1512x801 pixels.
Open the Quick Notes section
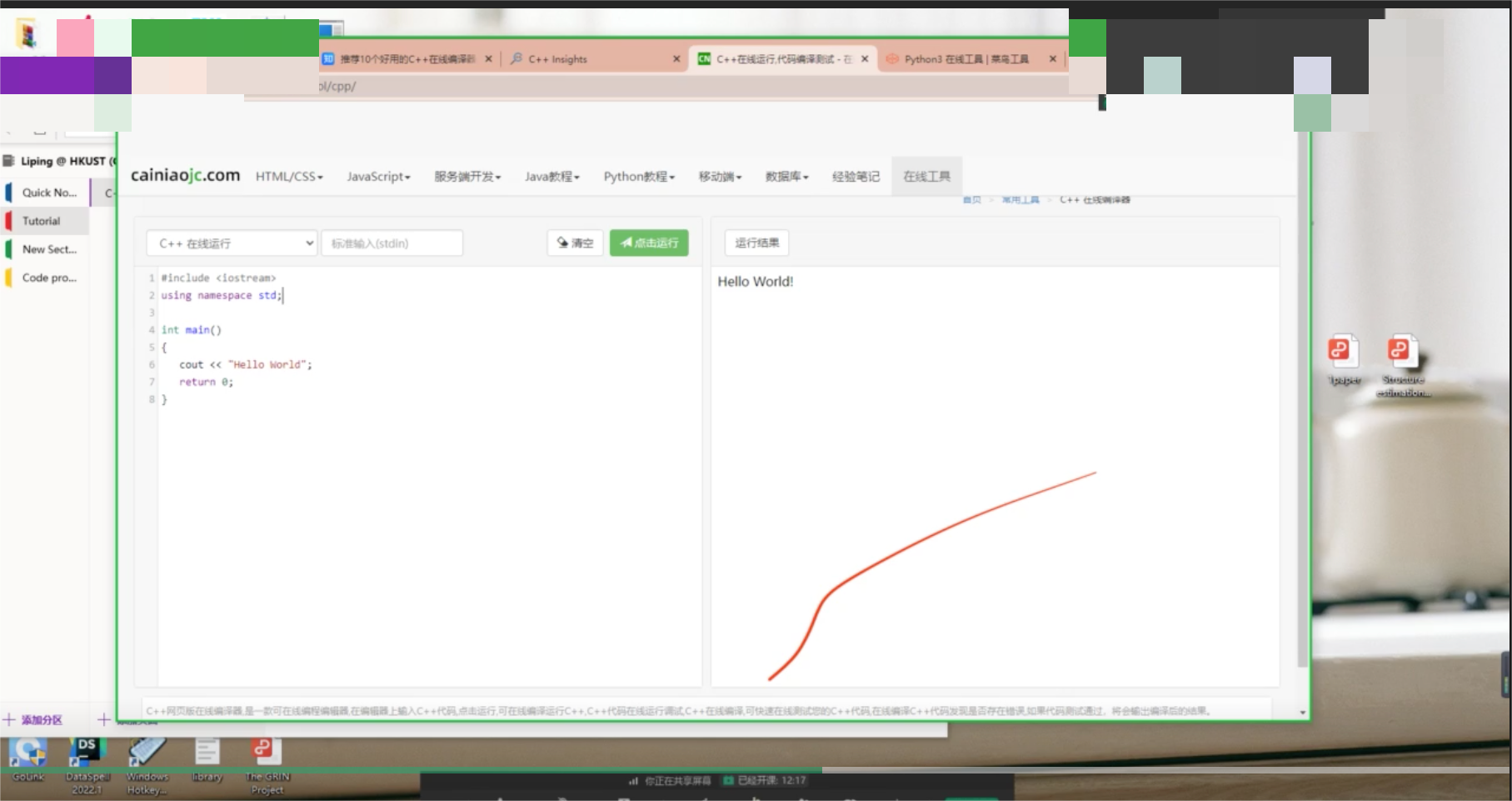[x=48, y=193]
